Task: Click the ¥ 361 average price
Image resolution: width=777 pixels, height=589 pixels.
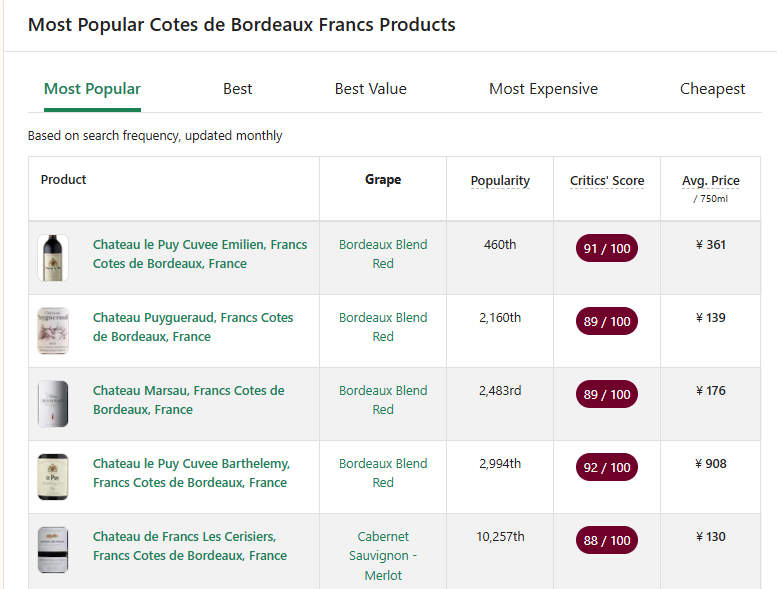Action: tap(711, 245)
